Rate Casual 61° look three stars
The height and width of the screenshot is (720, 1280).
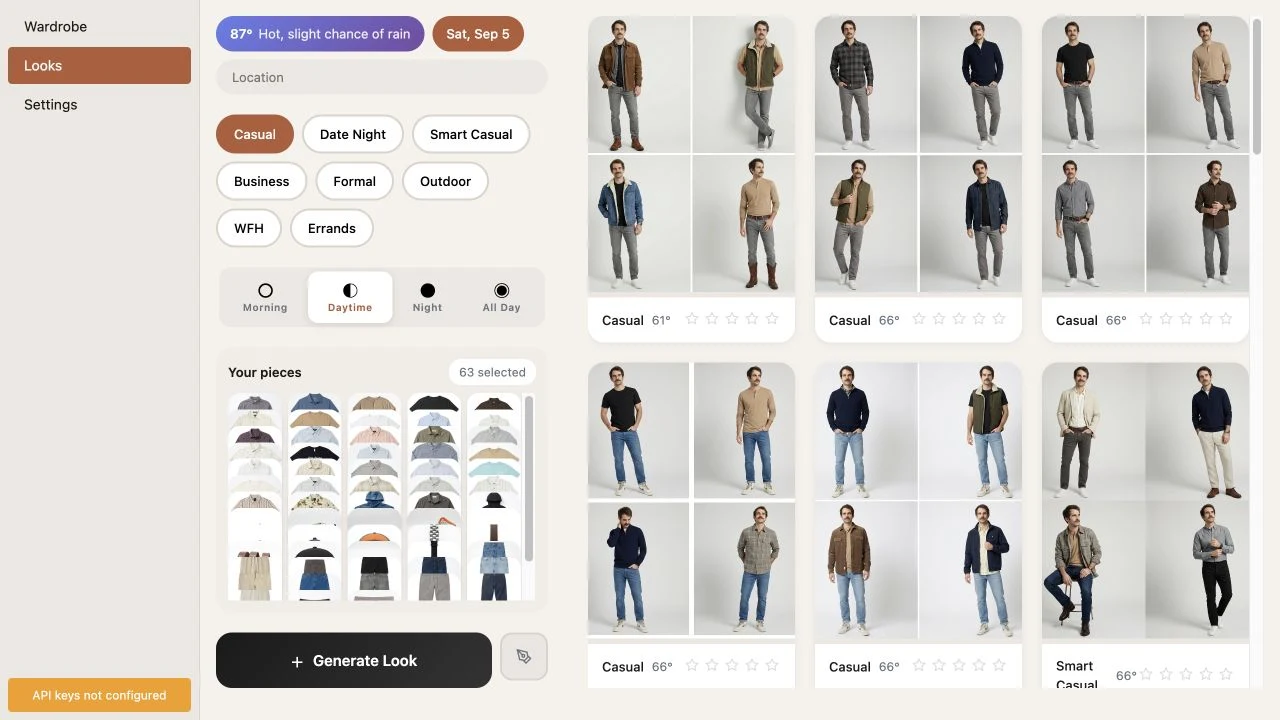coord(732,319)
